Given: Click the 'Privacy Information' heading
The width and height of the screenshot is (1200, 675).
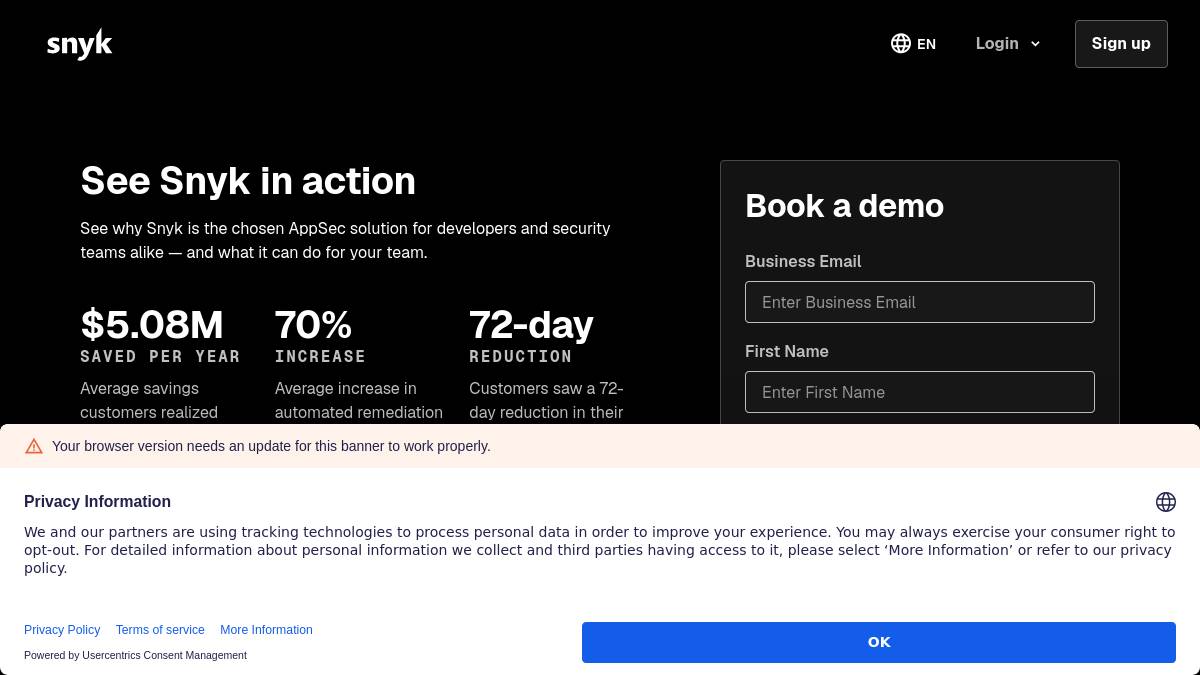Looking at the screenshot, I should point(97,502).
